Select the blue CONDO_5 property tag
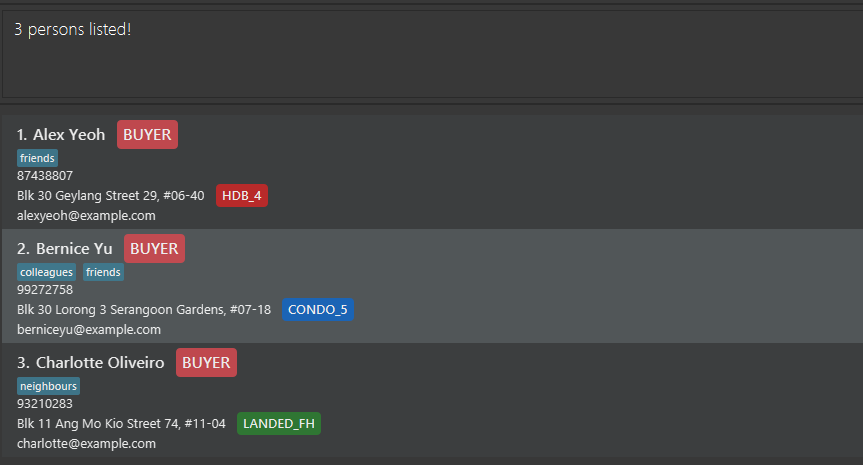 point(317,310)
